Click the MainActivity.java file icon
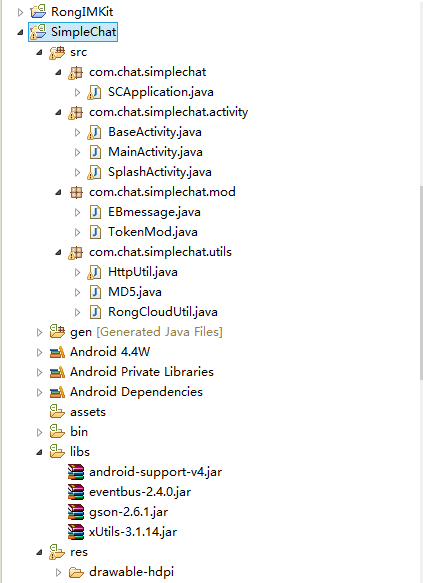This screenshot has width=423, height=583. [x=95, y=152]
